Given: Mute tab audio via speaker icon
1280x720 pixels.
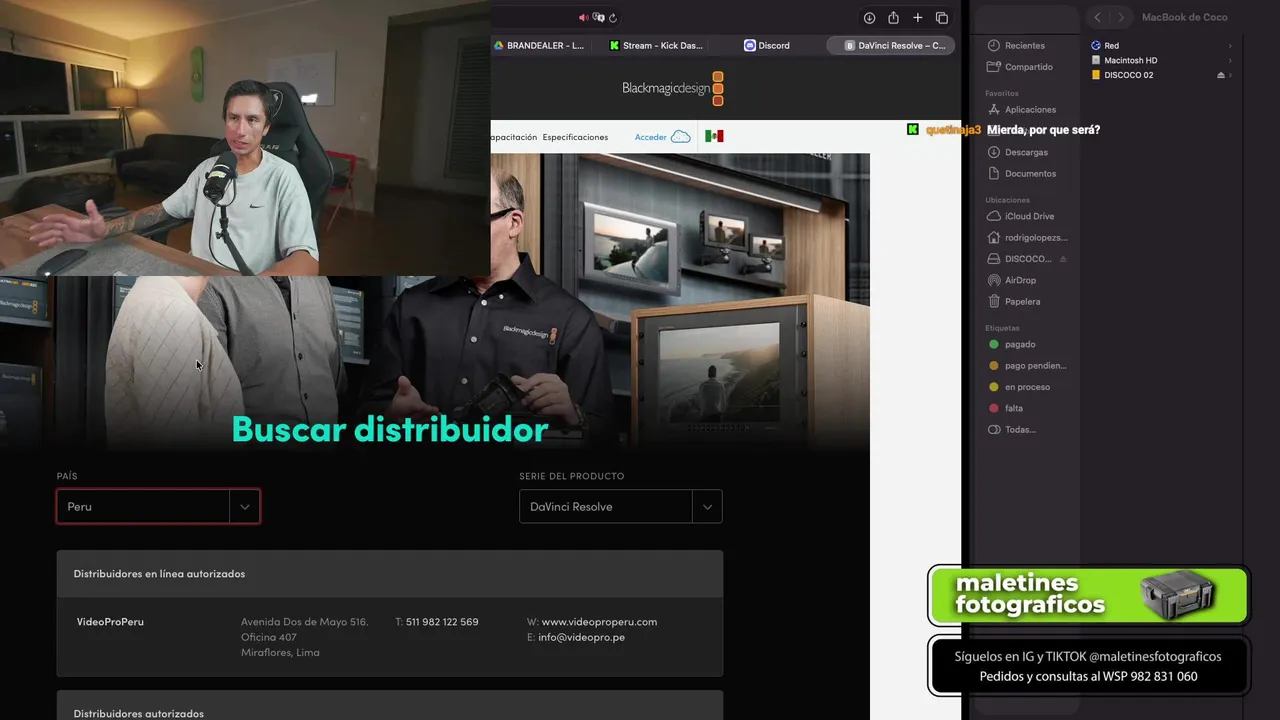Looking at the screenshot, I should pyautogui.click(x=583, y=17).
